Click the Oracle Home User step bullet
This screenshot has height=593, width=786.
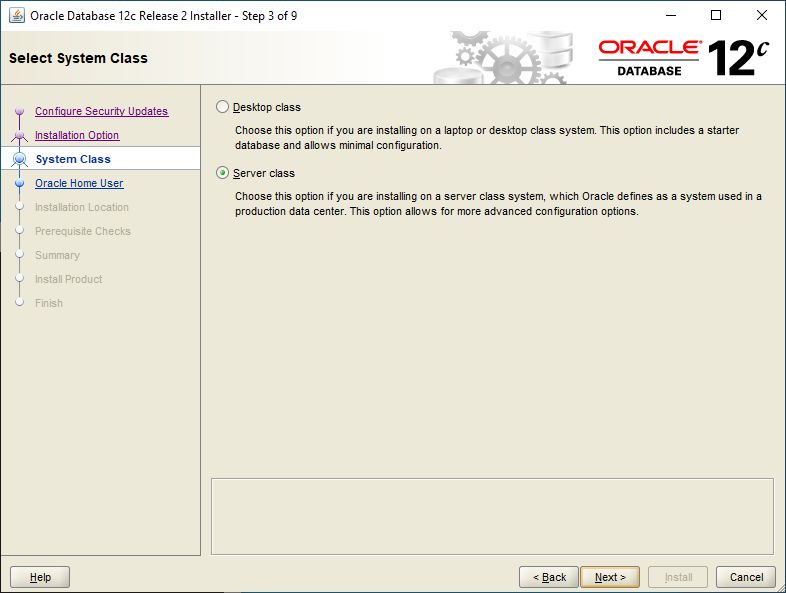pos(20,183)
